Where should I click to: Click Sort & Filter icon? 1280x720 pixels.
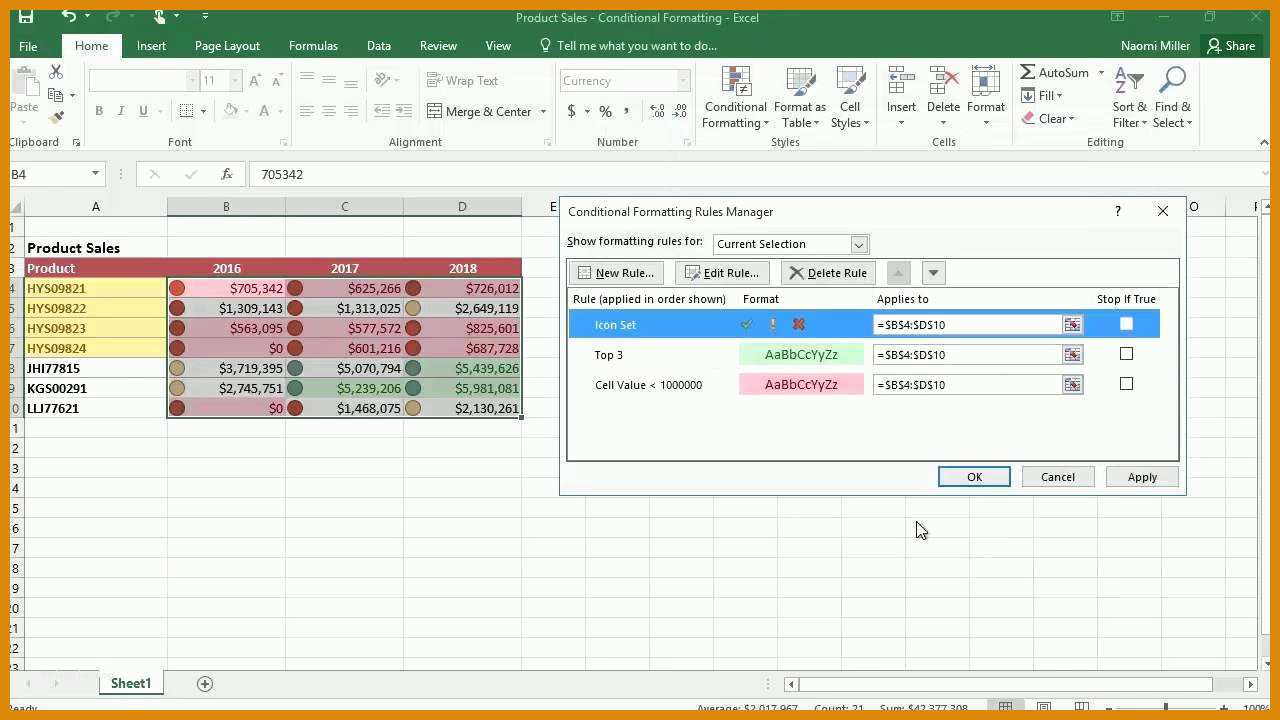1129,82
